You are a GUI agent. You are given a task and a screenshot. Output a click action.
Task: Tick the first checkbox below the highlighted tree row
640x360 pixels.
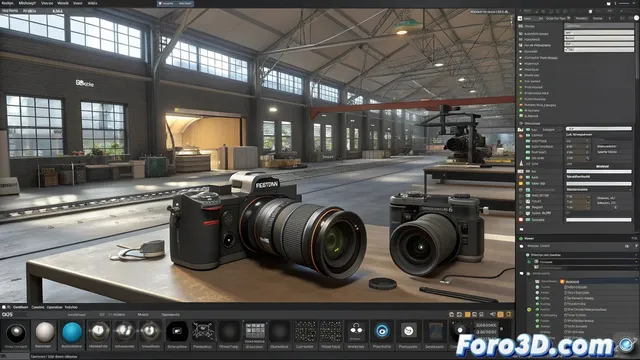tap(566, 287)
